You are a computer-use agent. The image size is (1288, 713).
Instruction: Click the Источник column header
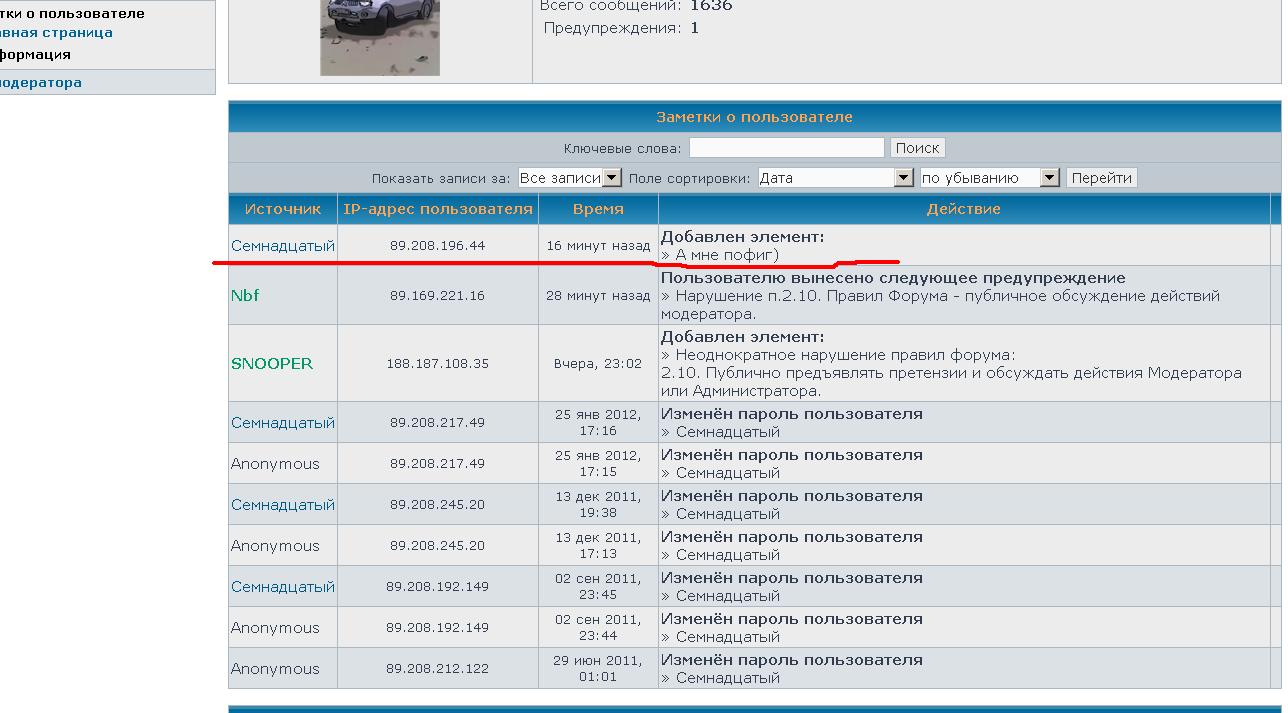pyautogui.click(x=283, y=209)
